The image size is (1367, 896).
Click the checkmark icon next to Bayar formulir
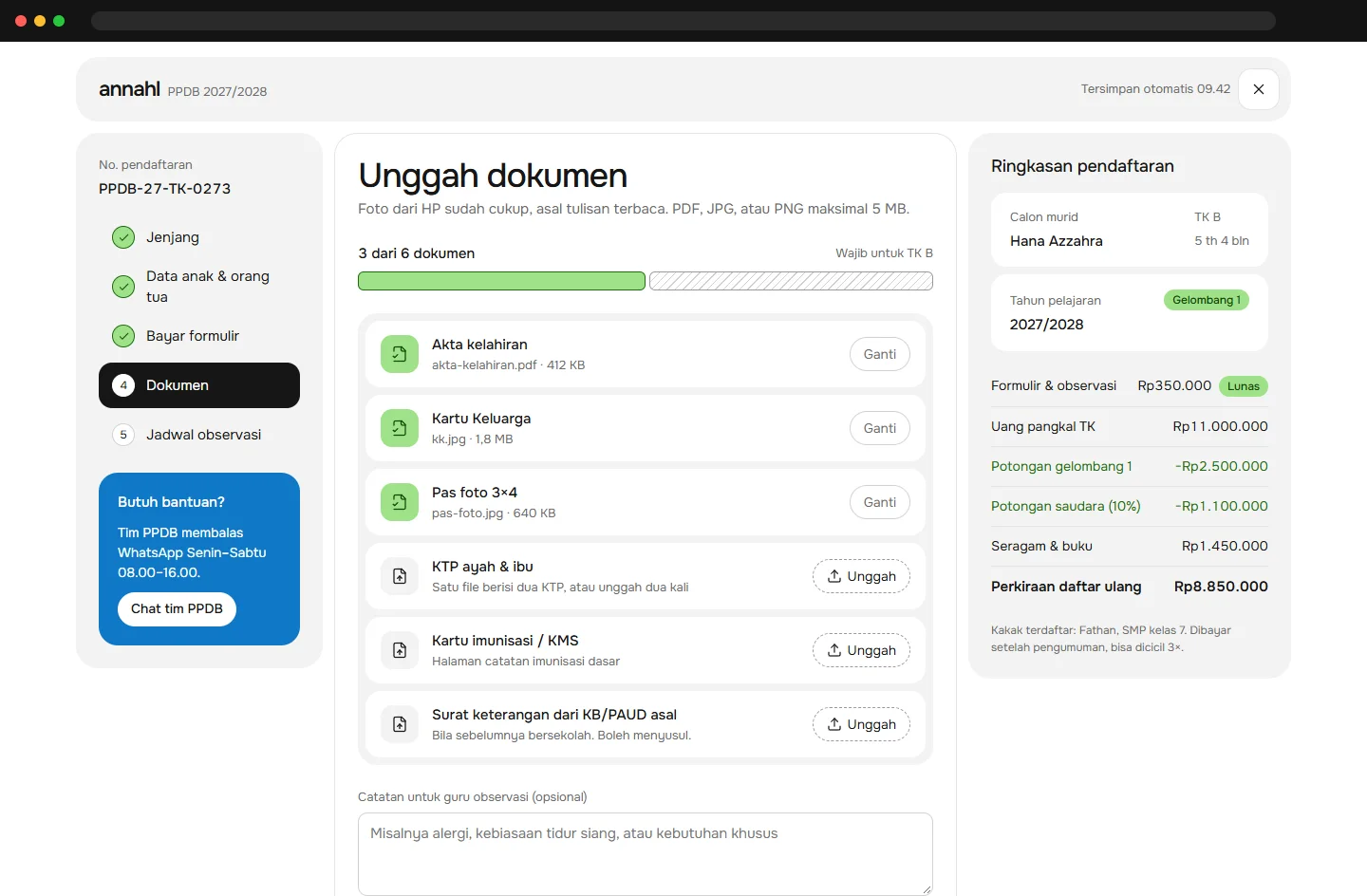pos(123,336)
